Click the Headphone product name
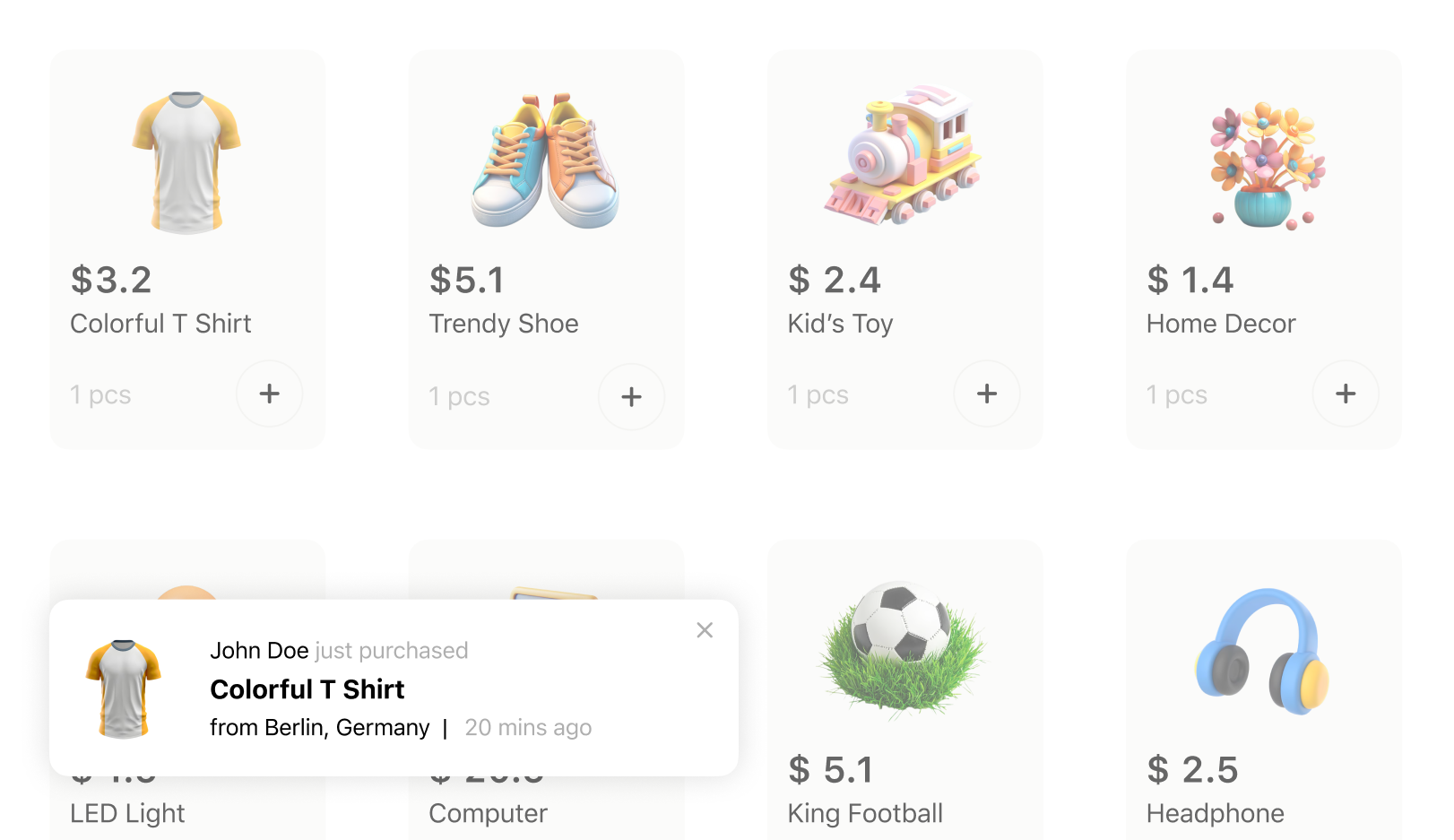1454x840 pixels. tap(1215, 813)
